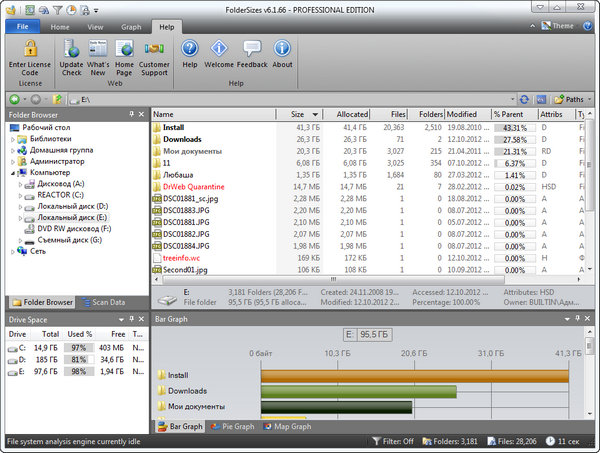Open the Feedback speech bubble icon
The image size is (600, 453).
[x=252, y=49]
